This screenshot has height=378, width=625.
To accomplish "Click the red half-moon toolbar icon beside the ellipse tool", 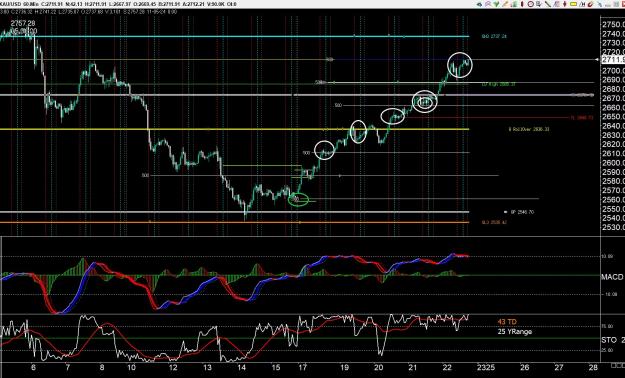I will pos(522,4).
